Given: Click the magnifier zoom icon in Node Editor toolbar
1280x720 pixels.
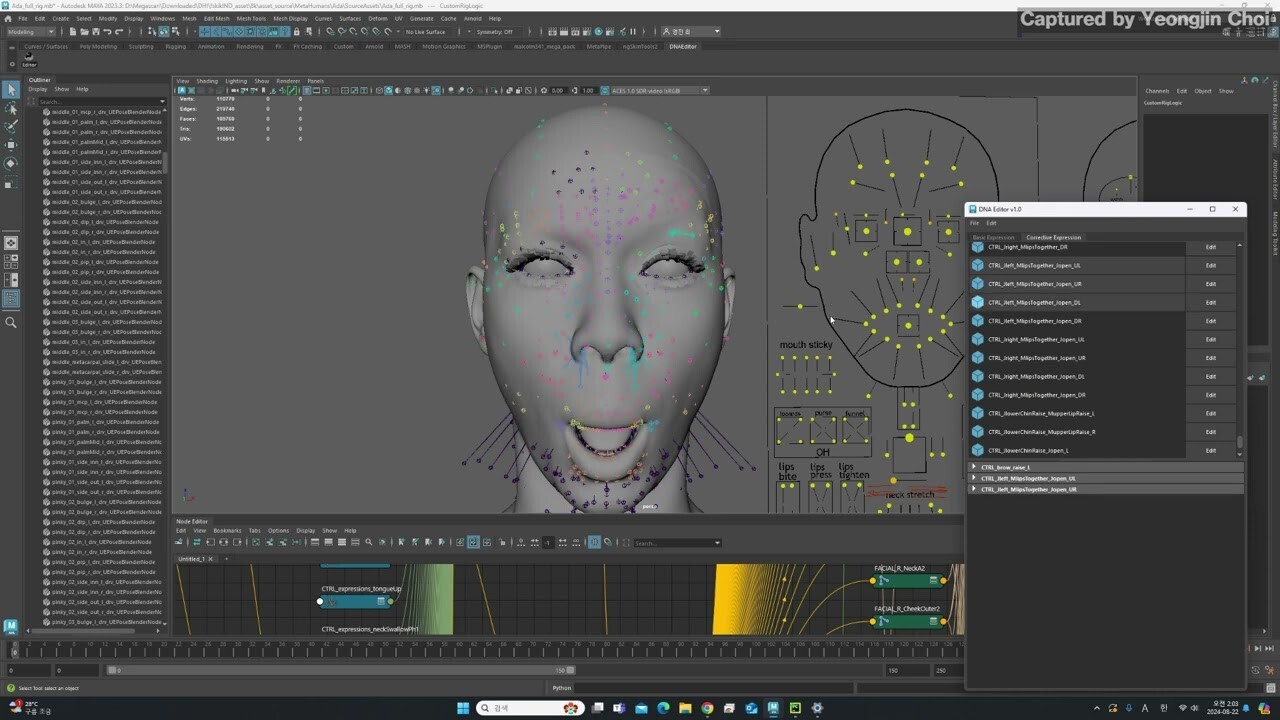Looking at the screenshot, I should pos(369,543).
